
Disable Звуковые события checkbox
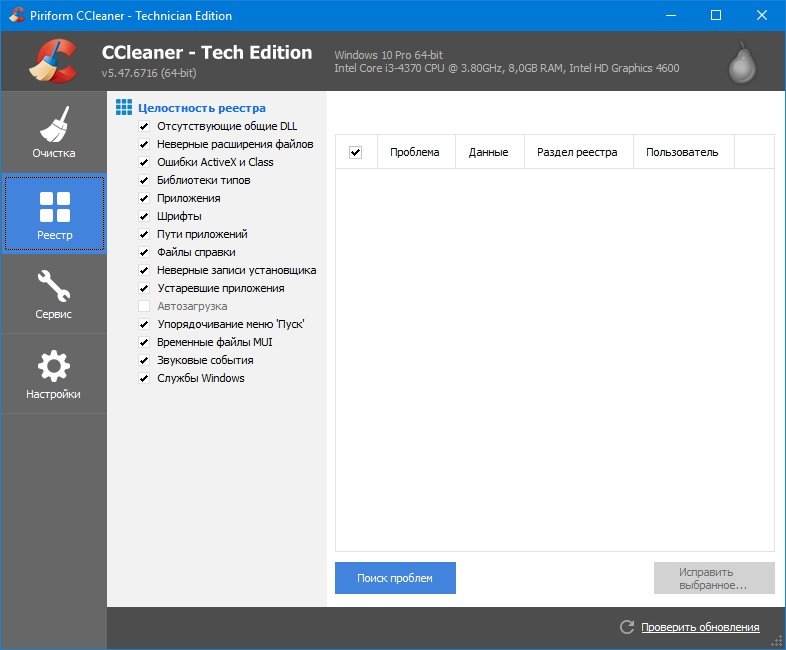[x=144, y=361]
